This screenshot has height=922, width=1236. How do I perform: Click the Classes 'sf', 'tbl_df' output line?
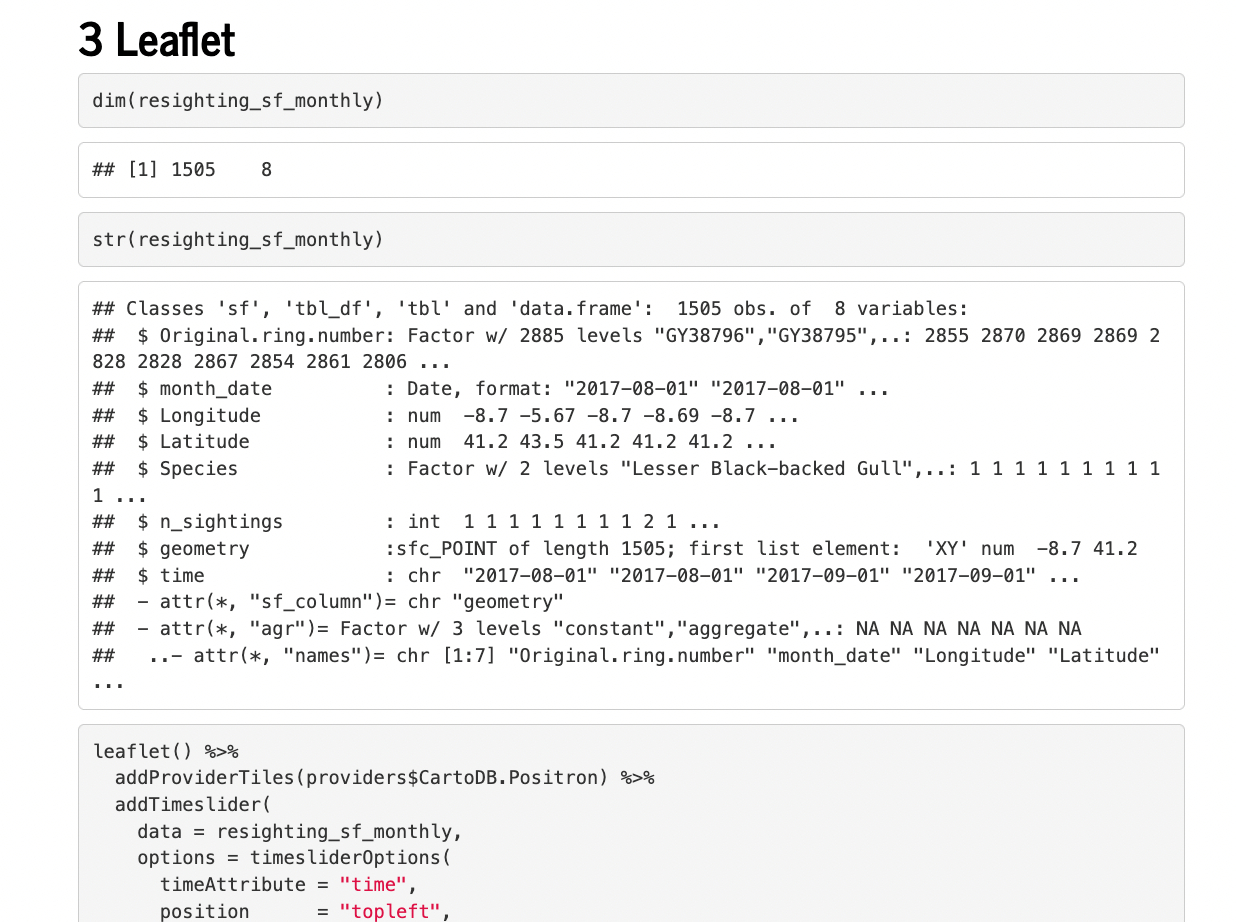(x=530, y=309)
